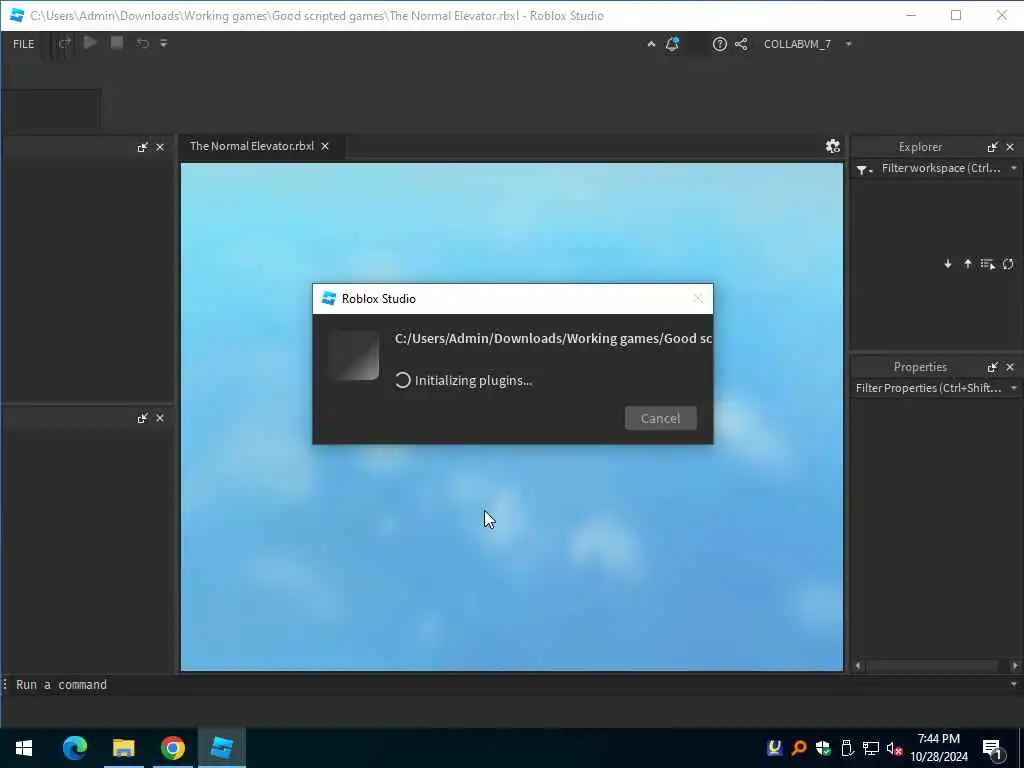Image resolution: width=1024 pixels, height=768 pixels.
Task: Open the notifications bell
Action: click(672, 44)
